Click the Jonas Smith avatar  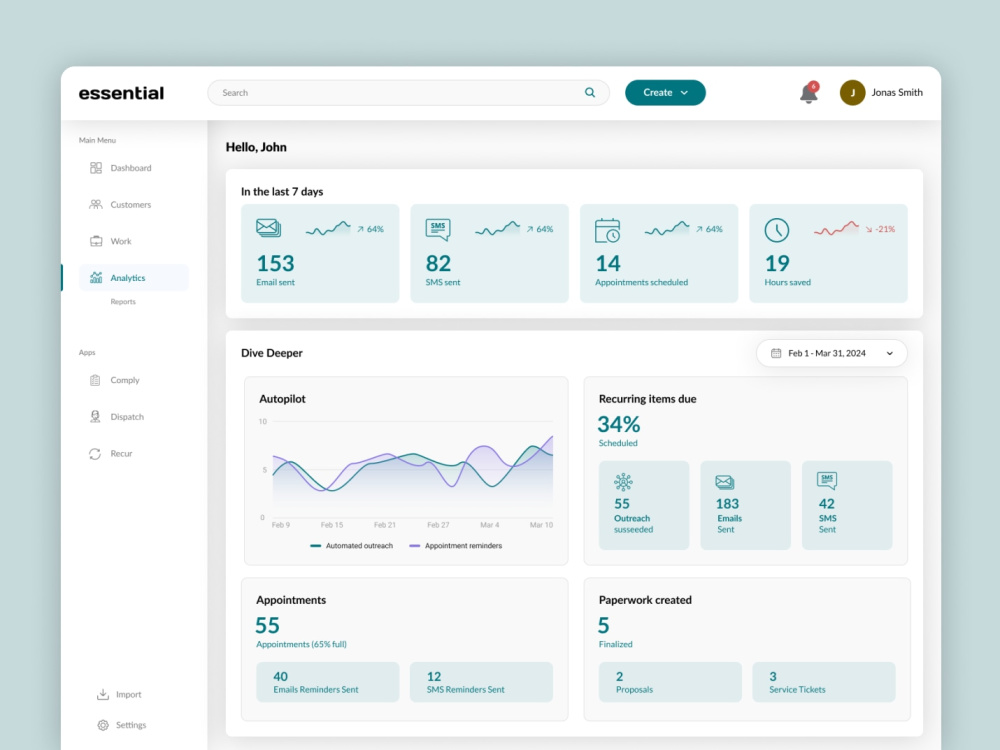click(x=852, y=92)
